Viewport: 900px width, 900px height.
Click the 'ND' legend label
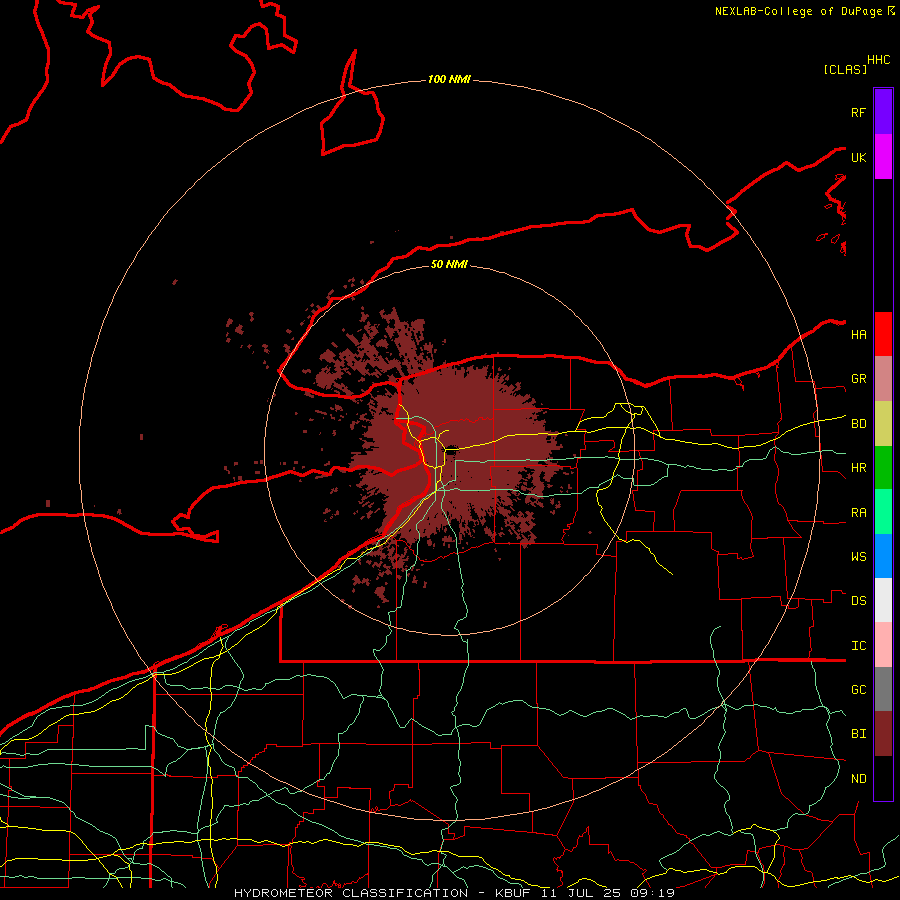point(858,779)
